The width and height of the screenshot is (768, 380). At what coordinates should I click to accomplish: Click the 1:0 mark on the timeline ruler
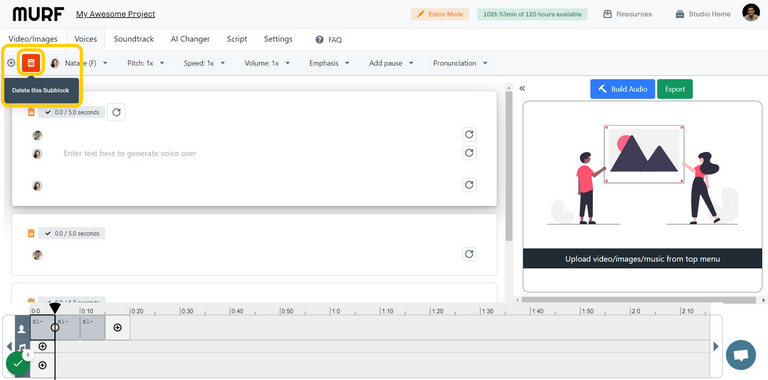tap(335, 311)
